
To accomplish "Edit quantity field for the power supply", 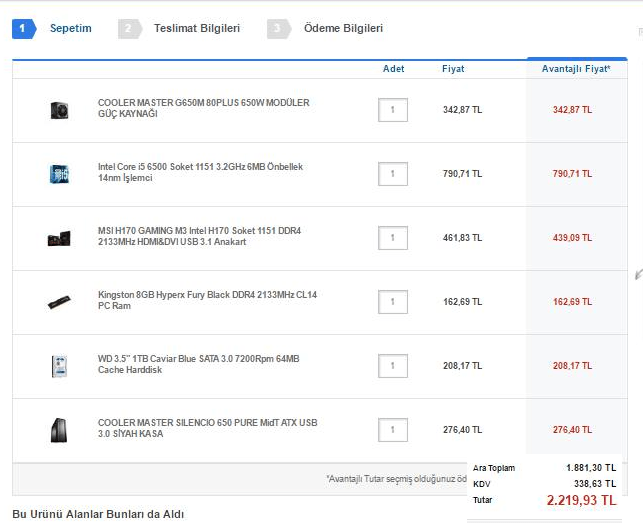I will click(x=393, y=110).
